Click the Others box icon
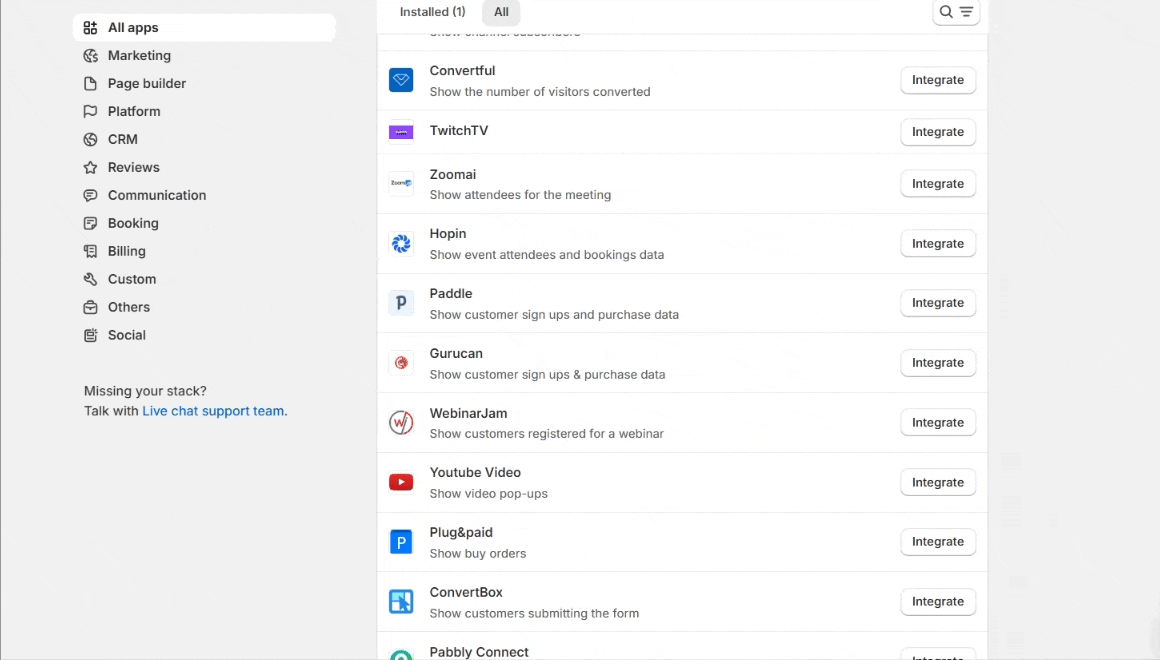 [90, 307]
